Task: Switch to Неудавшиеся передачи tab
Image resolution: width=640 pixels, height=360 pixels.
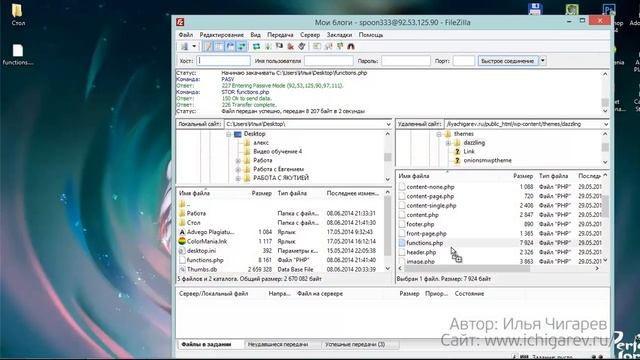Action: [278, 344]
